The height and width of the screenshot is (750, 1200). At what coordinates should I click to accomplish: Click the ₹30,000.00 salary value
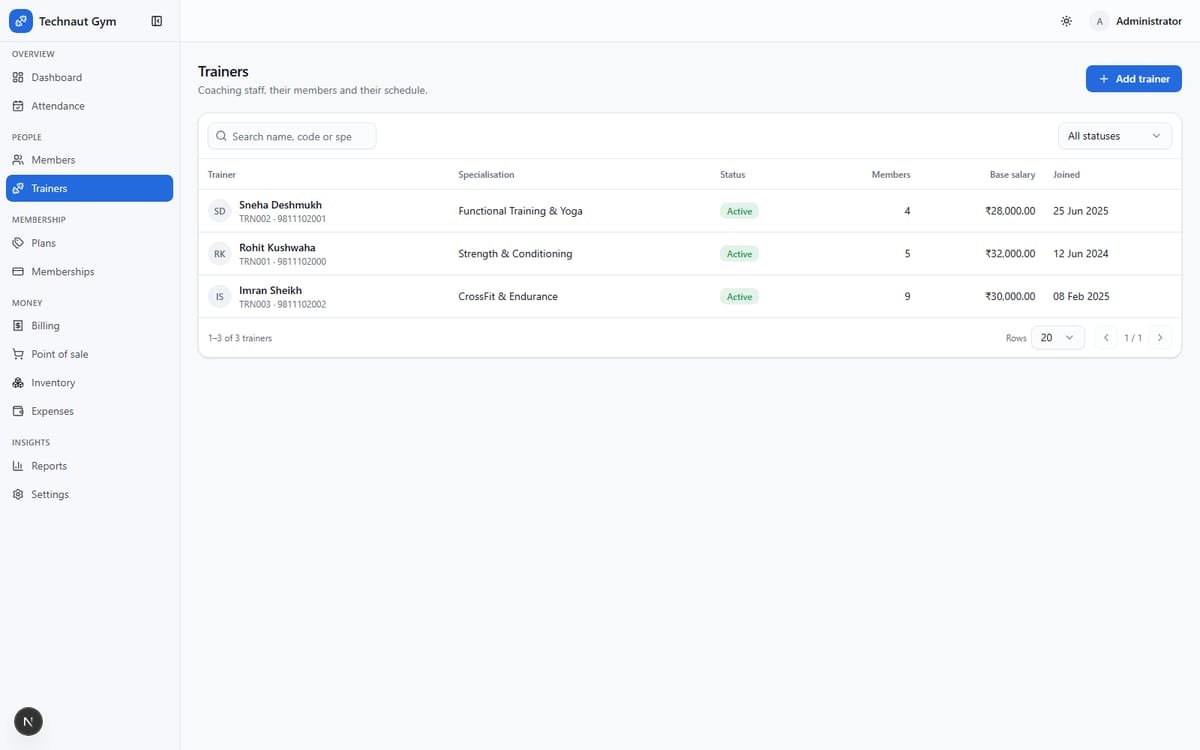pyautogui.click(x=1010, y=297)
